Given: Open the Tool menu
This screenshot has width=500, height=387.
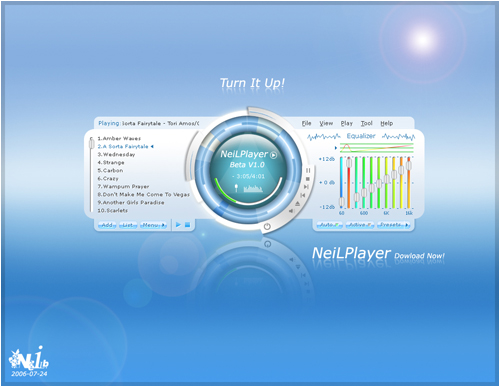Looking at the screenshot, I should click(366, 123).
